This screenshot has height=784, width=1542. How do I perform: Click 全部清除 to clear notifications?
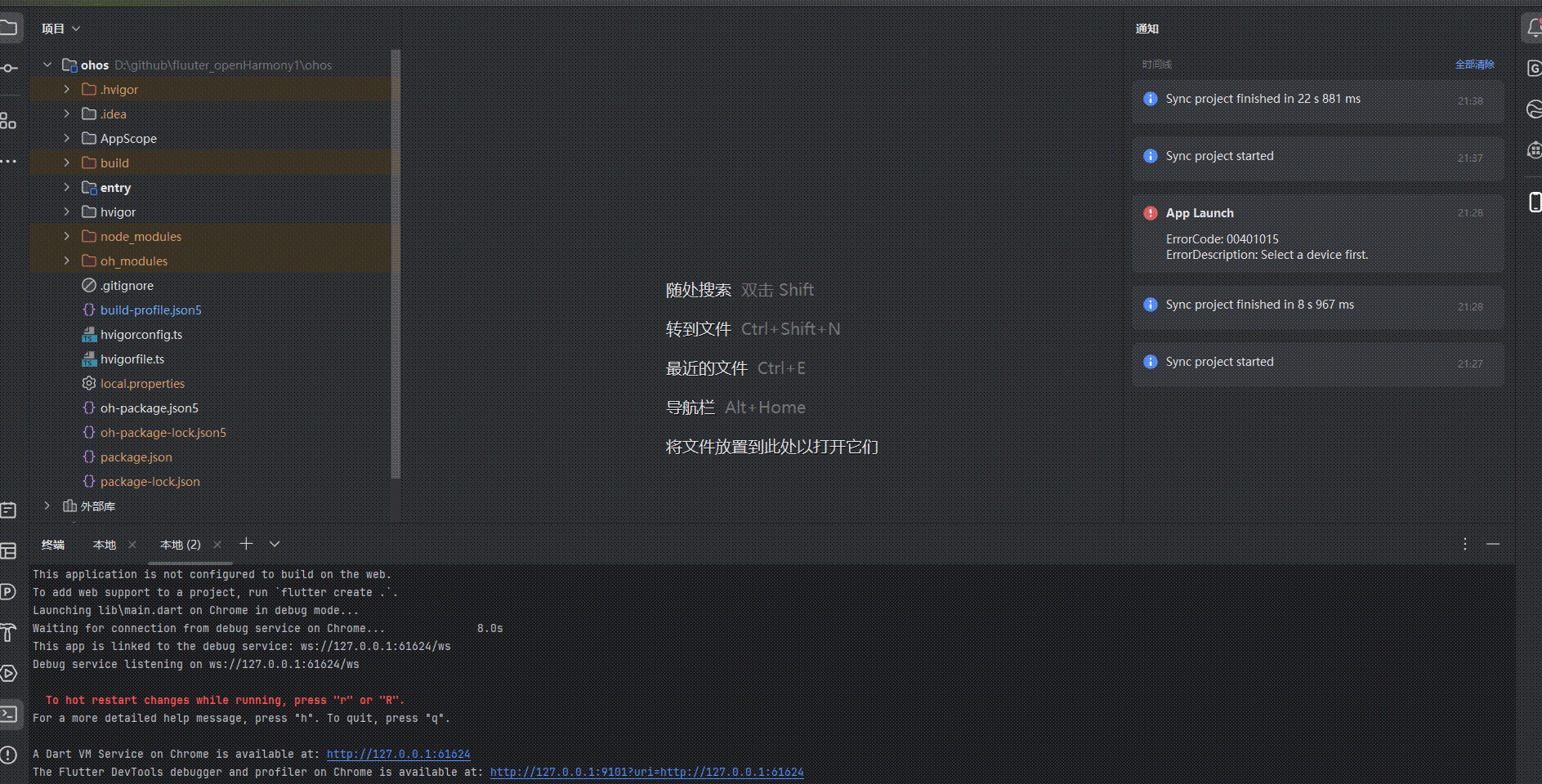[1475, 64]
